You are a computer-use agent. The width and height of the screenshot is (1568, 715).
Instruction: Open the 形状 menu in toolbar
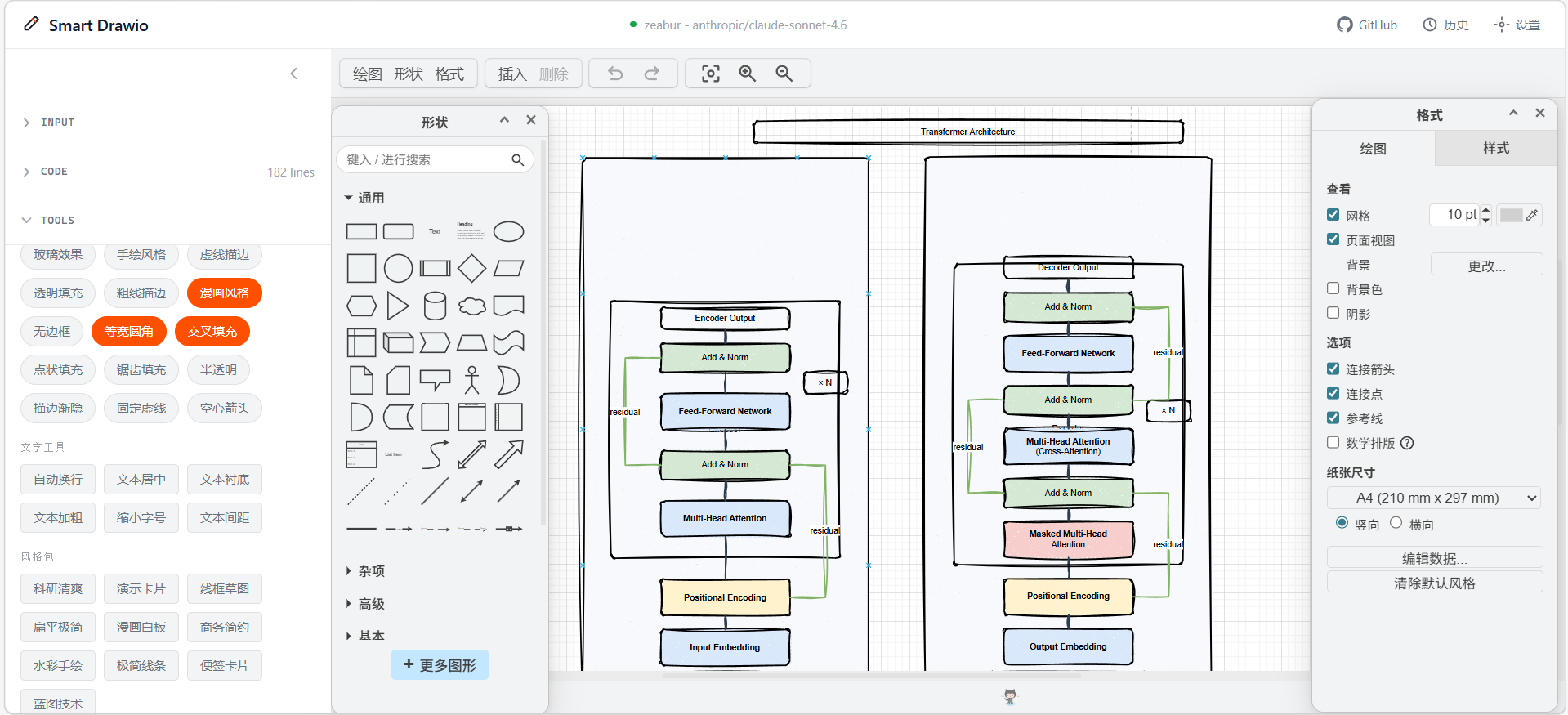409,74
